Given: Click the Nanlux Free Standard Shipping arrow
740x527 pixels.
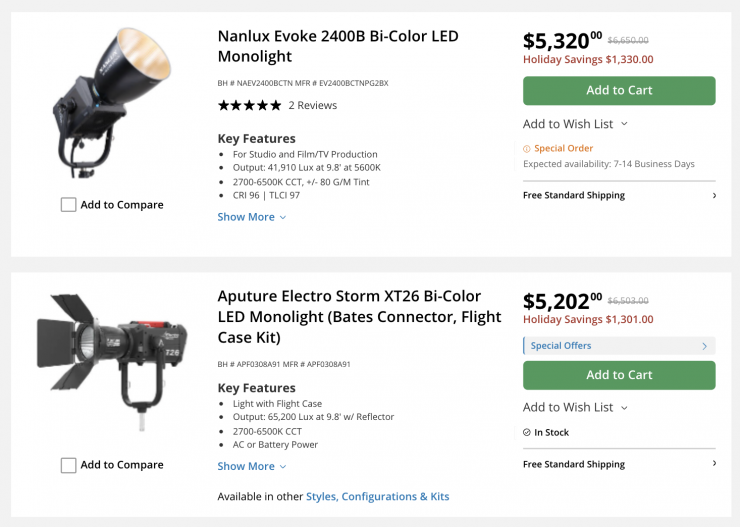Looking at the screenshot, I should tap(713, 196).
